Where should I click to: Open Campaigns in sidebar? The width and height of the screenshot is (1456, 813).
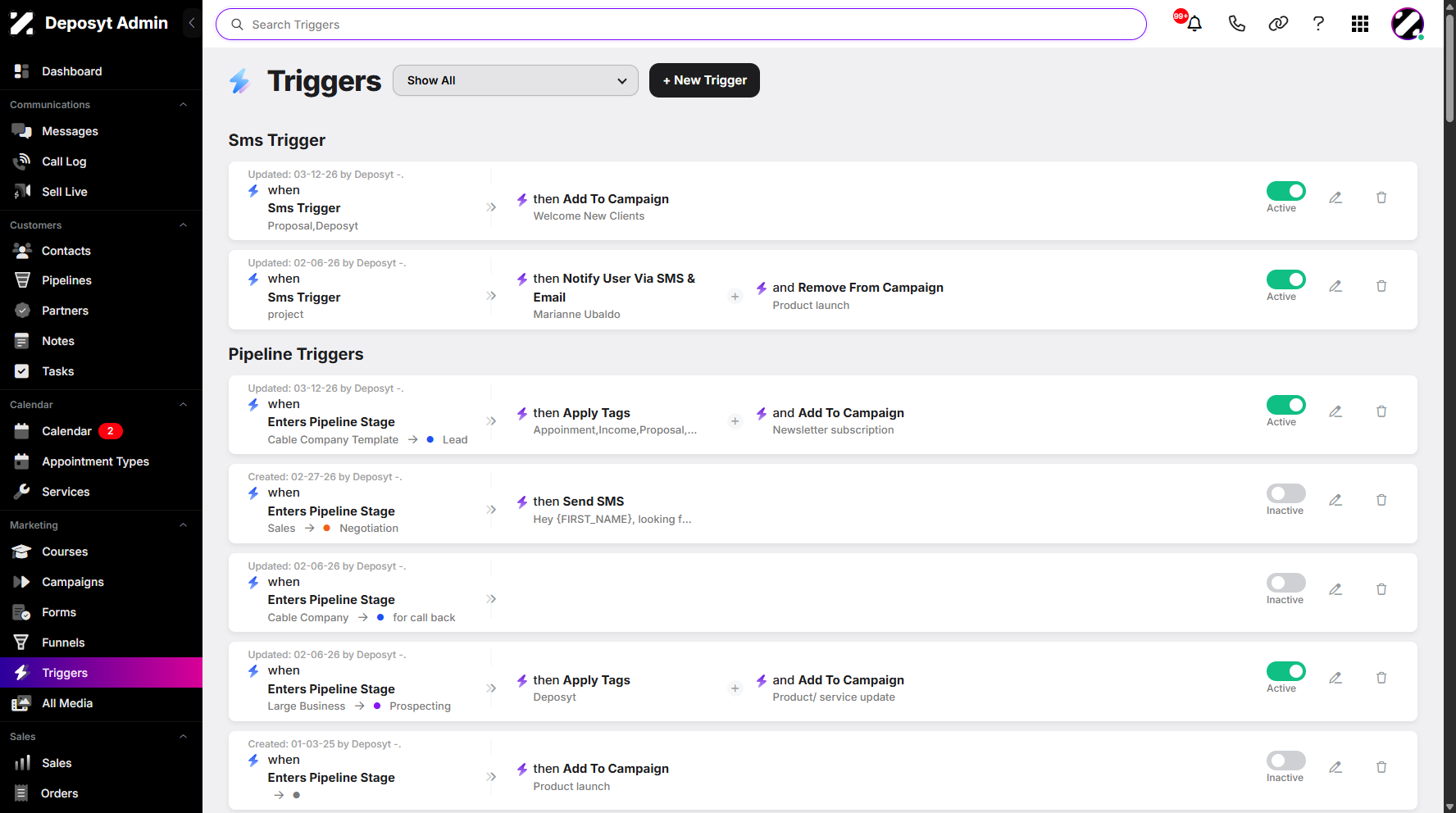pos(101,582)
